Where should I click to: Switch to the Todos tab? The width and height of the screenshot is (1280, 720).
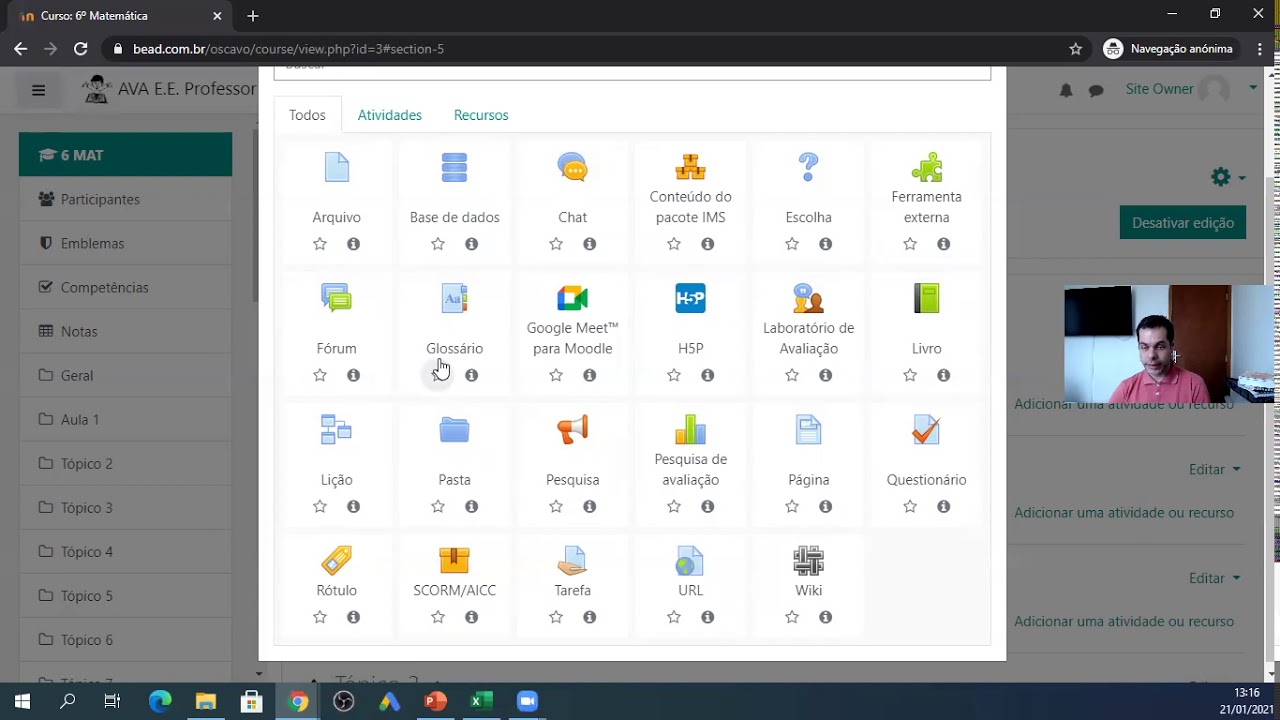[x=307, y=115]
